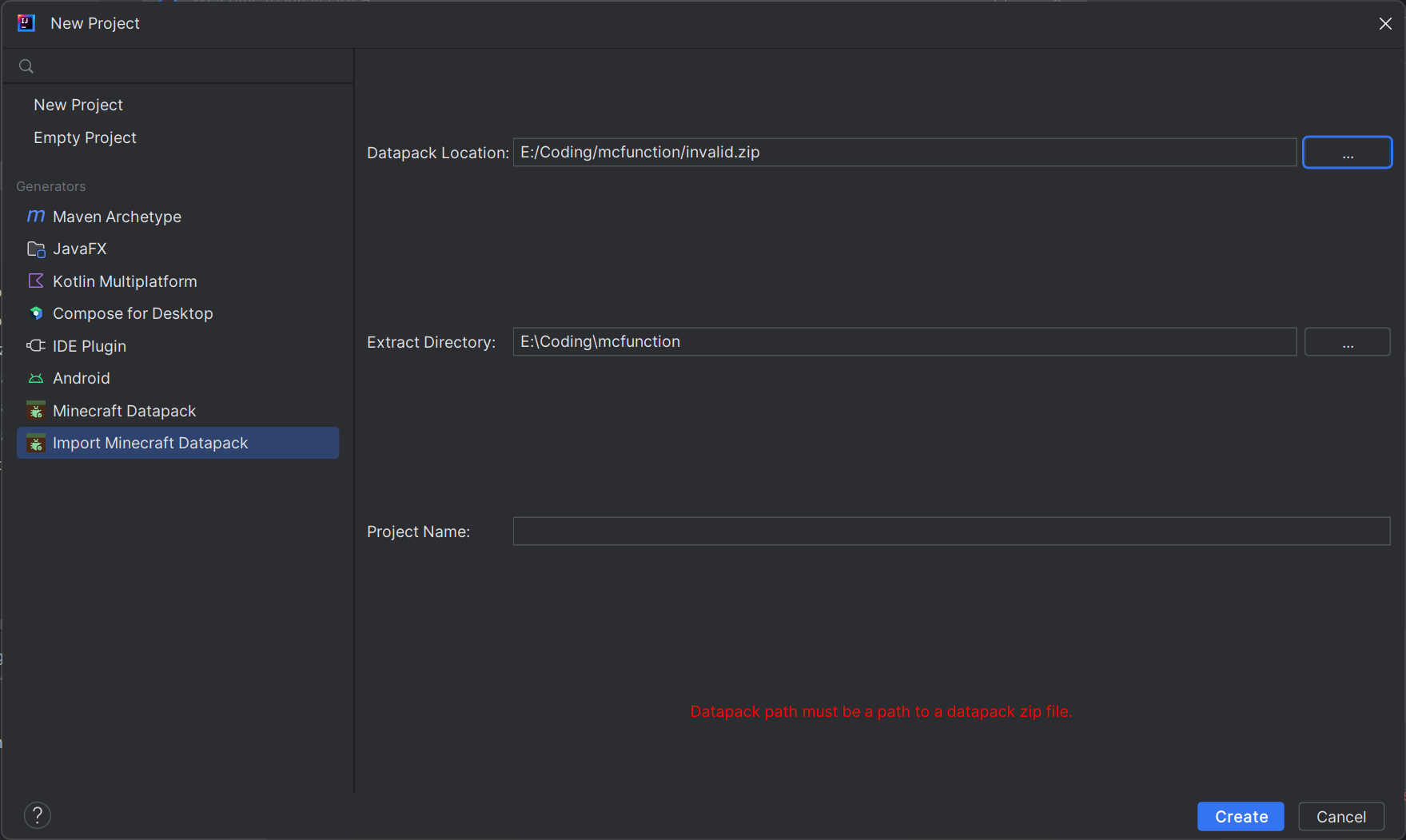Choose the JavaFX generator

point(177,249)
